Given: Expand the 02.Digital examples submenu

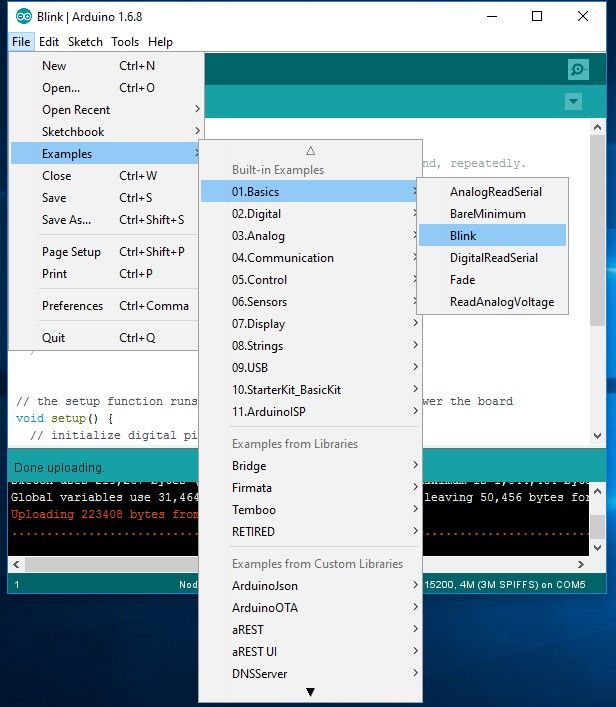Looking at the screenshot, I should 310,214.
